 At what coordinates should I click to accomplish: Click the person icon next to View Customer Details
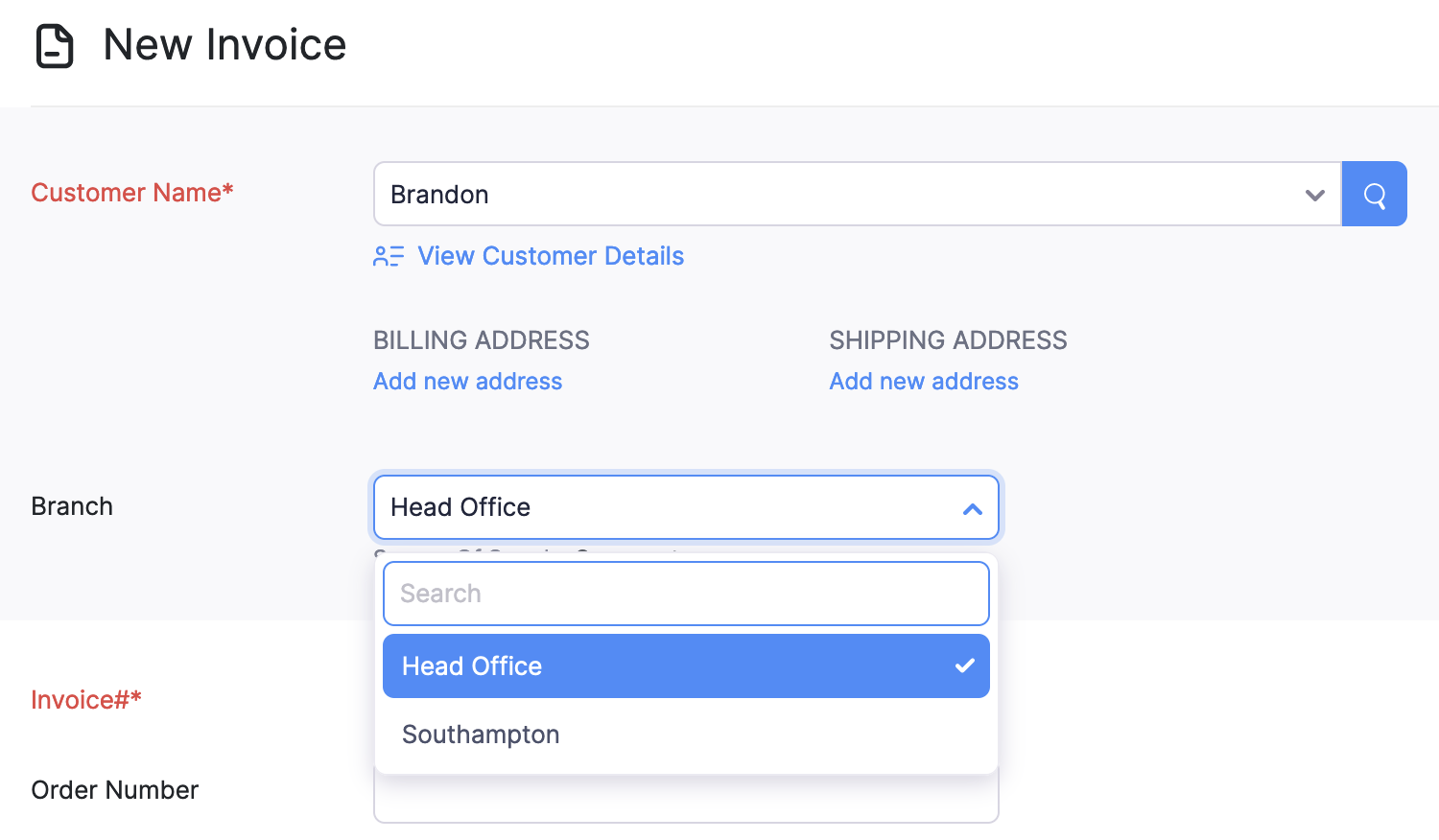[388, 256]
